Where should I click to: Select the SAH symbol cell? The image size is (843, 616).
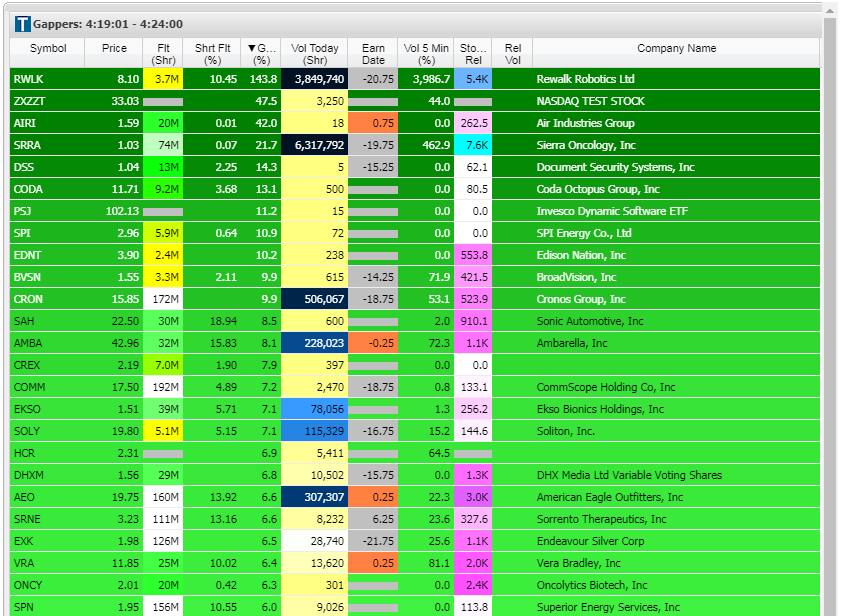(x=48, y=321)
